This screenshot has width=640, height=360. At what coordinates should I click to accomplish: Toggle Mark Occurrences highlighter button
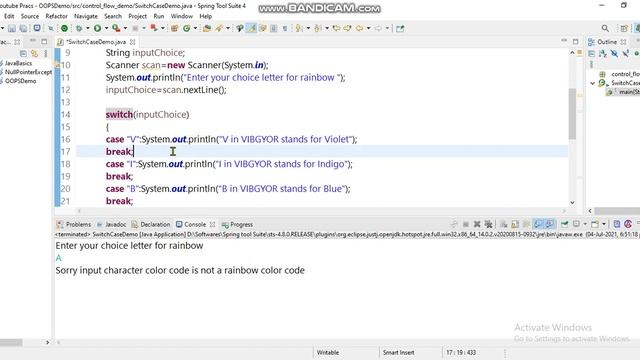click(251, 28)
